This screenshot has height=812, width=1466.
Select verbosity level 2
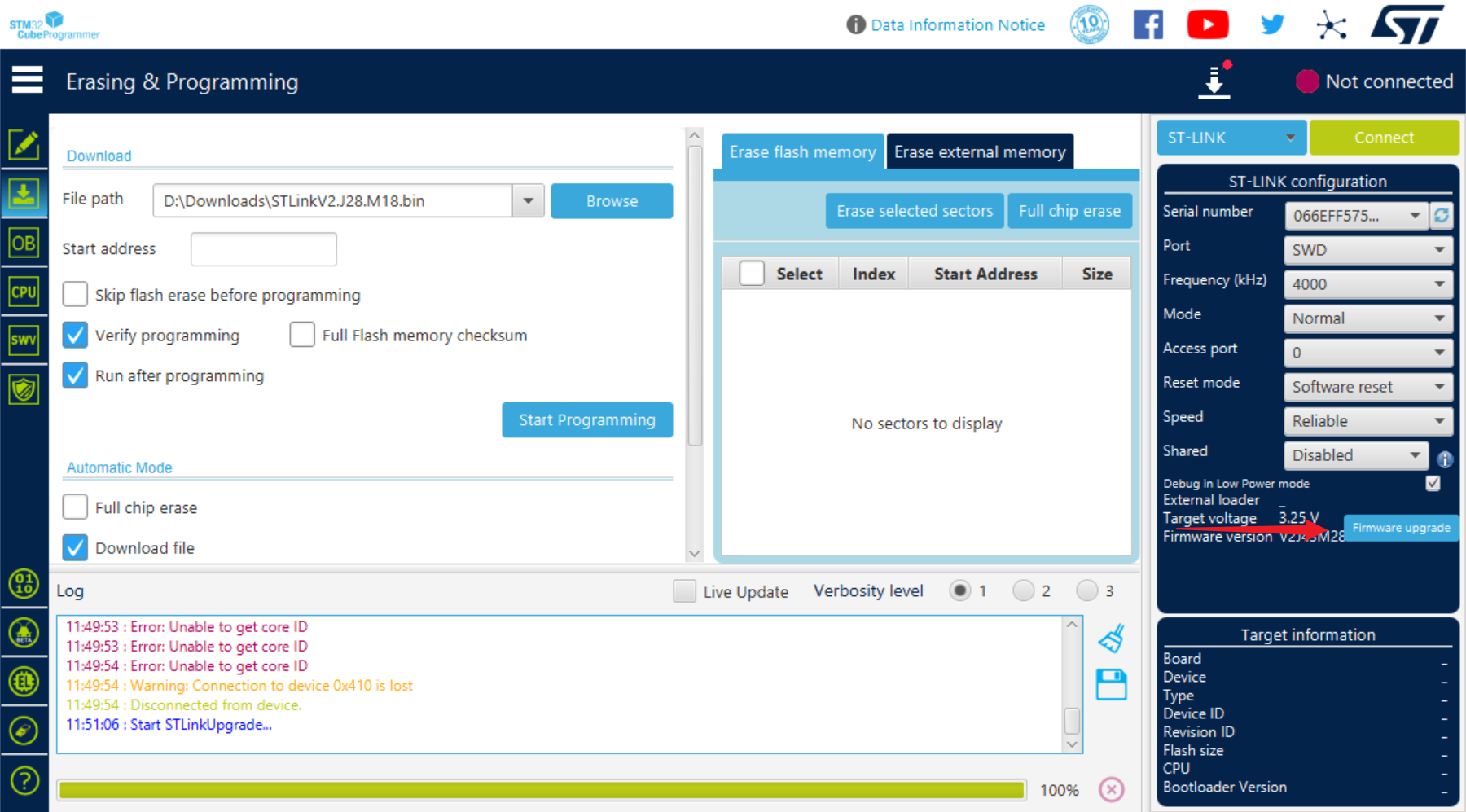pos(1024,590)
